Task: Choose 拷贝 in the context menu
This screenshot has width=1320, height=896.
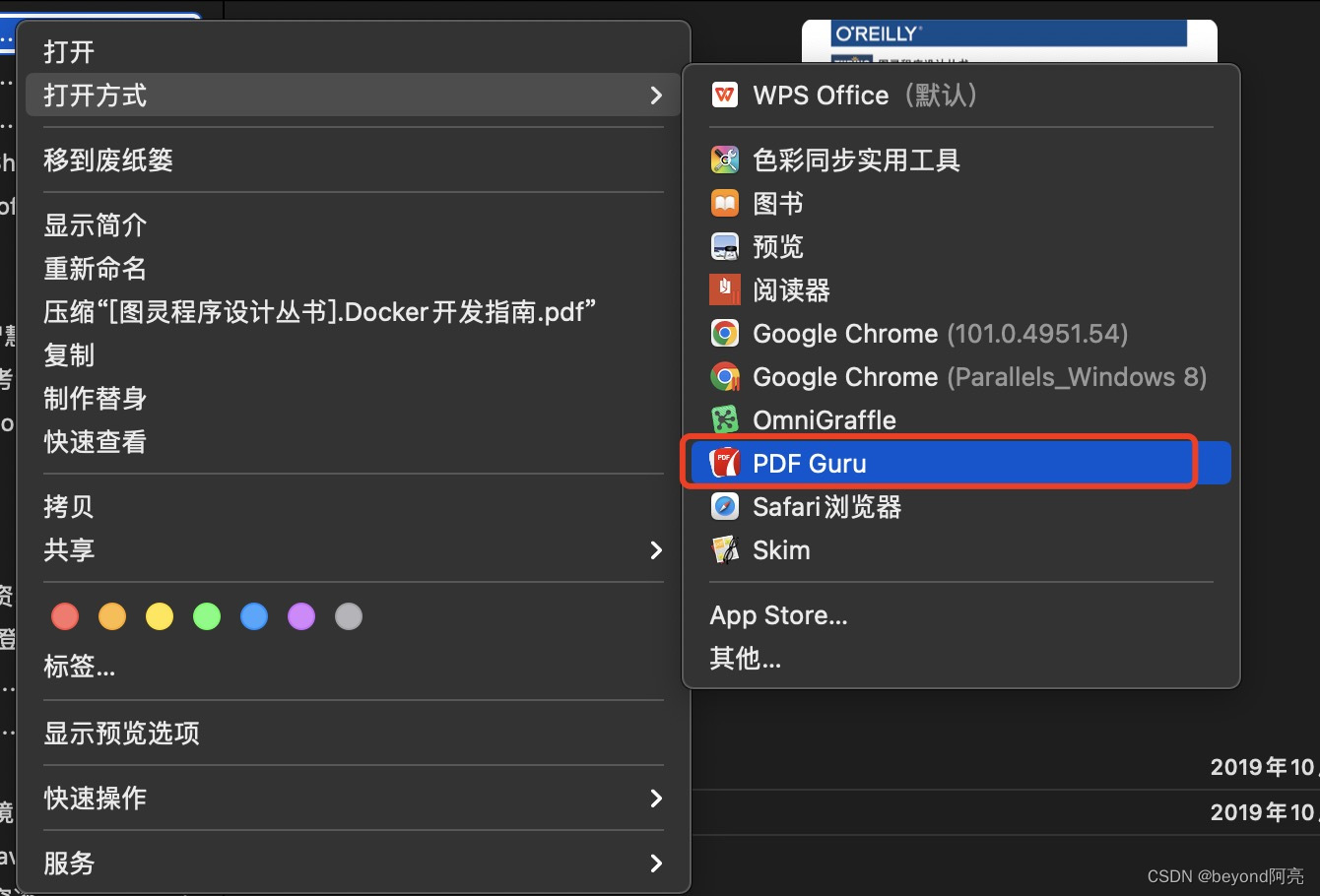Action: tap(353, 506)
